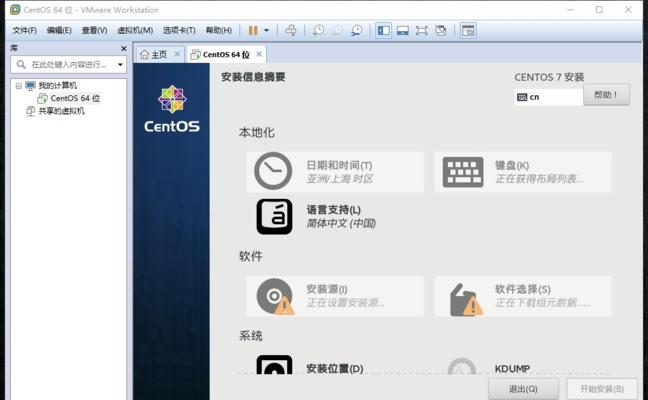
Task: Click the 帮助! button
Action: 606,95
